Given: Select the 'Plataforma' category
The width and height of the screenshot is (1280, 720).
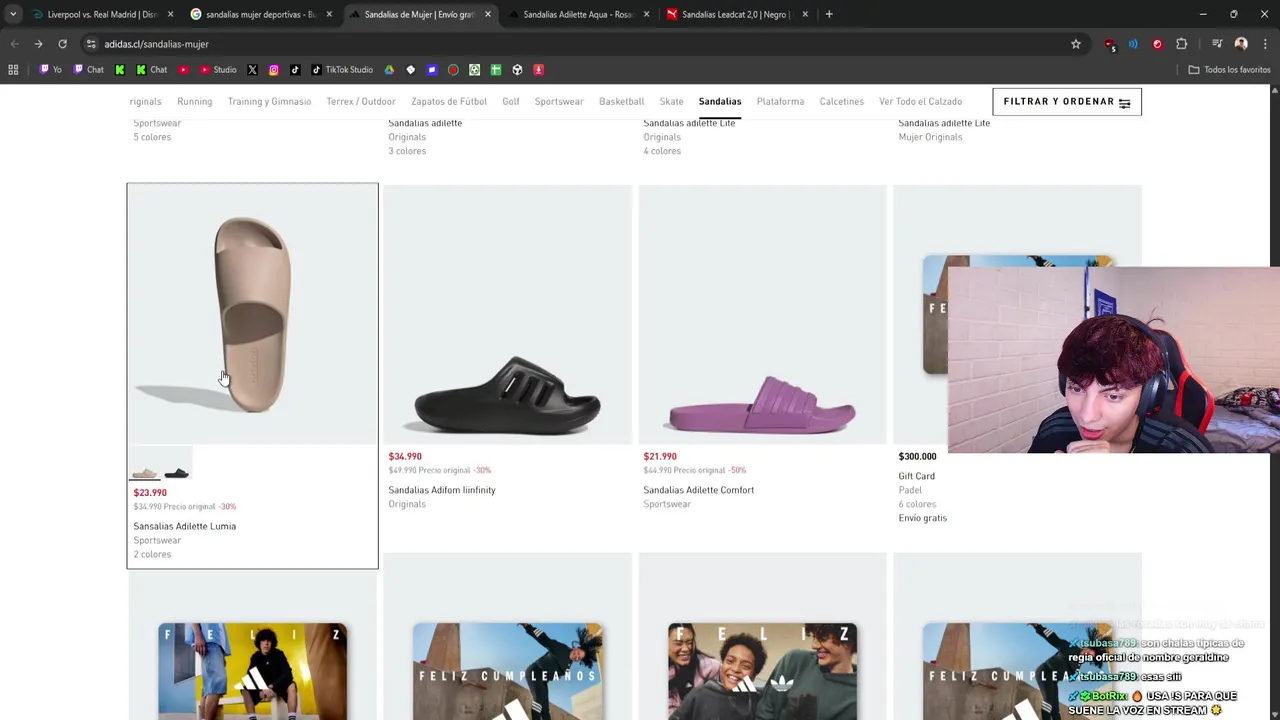Looking at the screenshot, I should 780,101.
